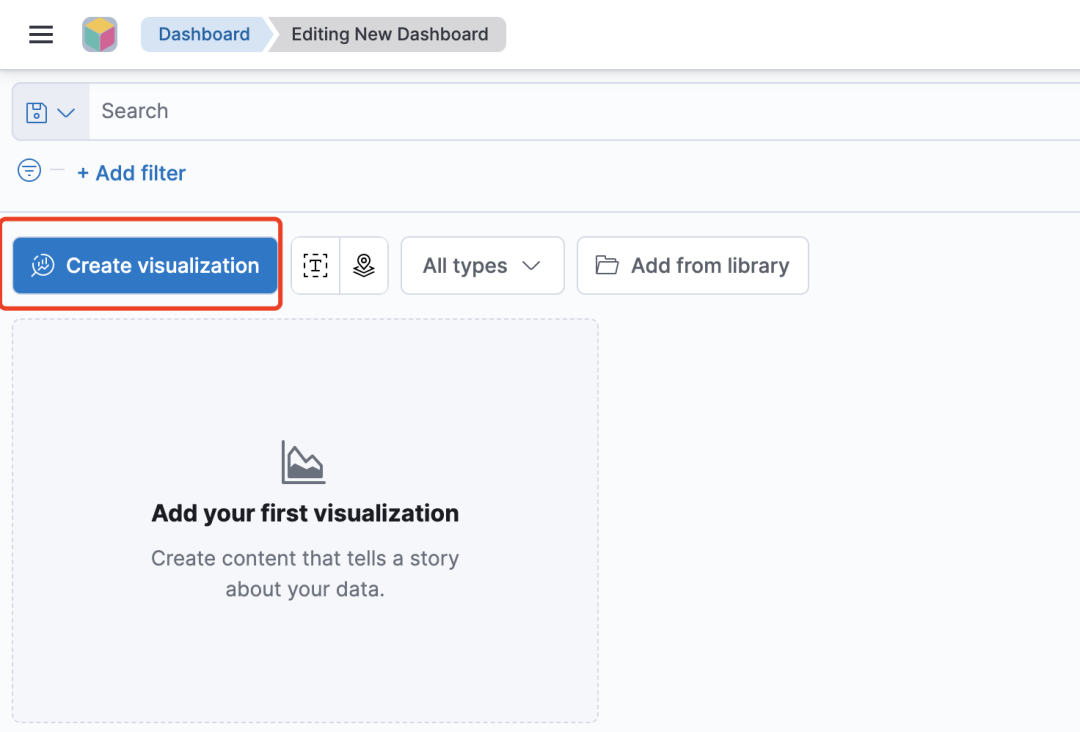Viewport: 1080px width, 732px height.
Task: Add a text panel with the T icon
Action: pos(315,266)
